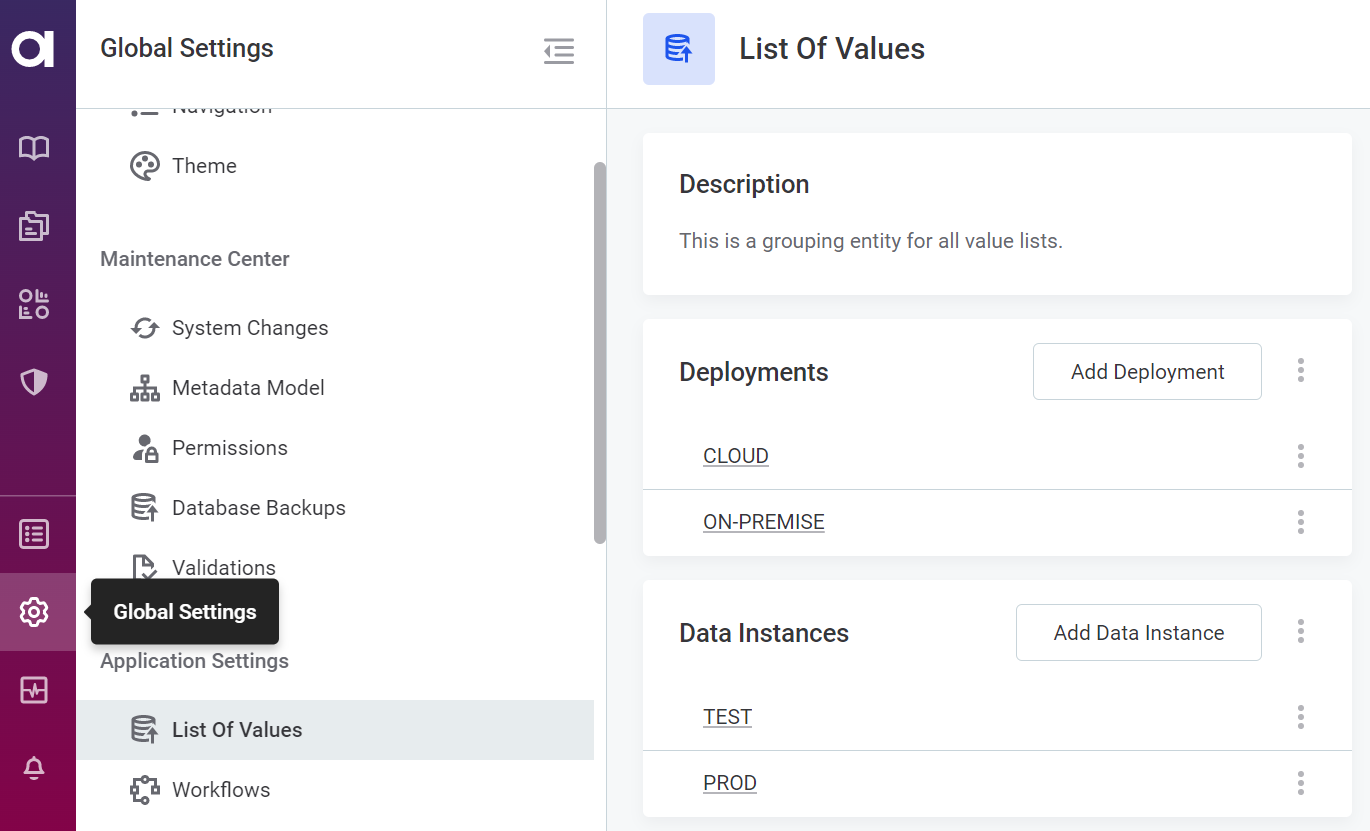Open the Data Instances section kebab menu
Image resolution: width=1370 pixels, height=831 pixels.
[1300, 632]
